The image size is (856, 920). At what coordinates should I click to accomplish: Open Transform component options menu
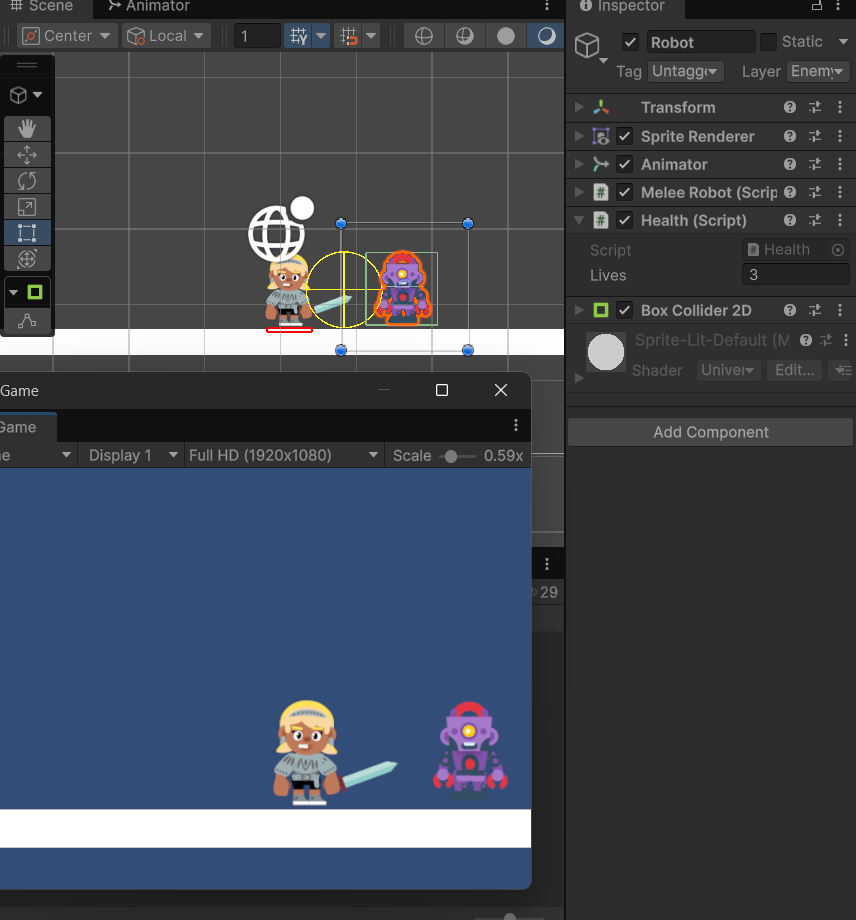pos(840,107)
